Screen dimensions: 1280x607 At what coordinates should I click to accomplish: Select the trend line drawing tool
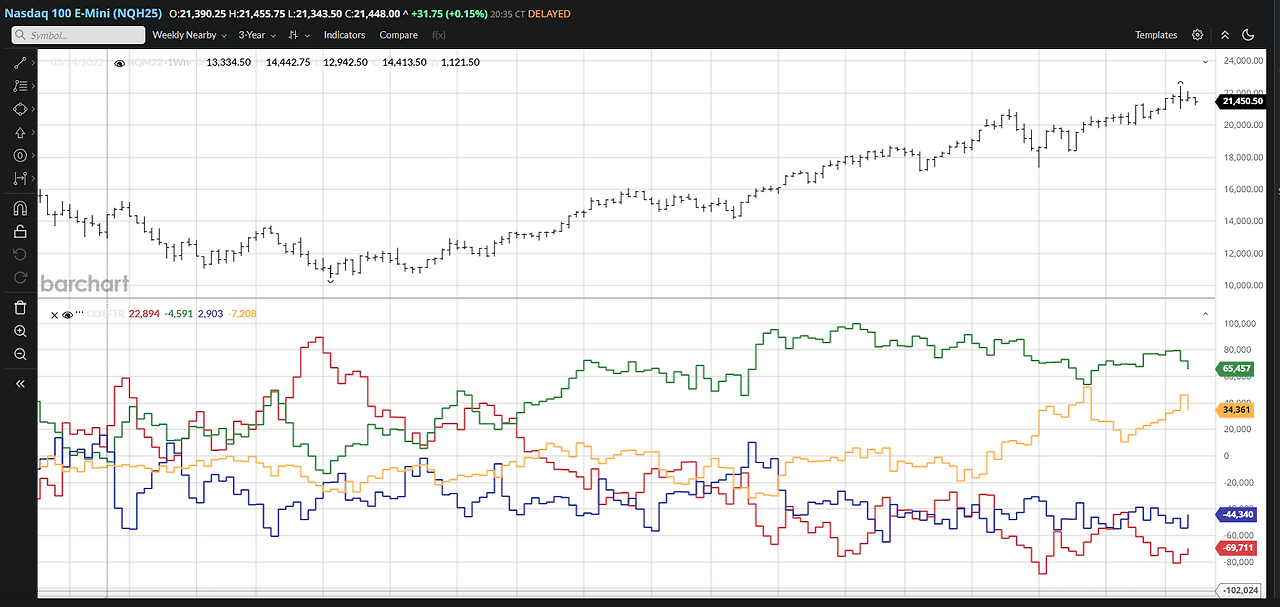(19, 63)
